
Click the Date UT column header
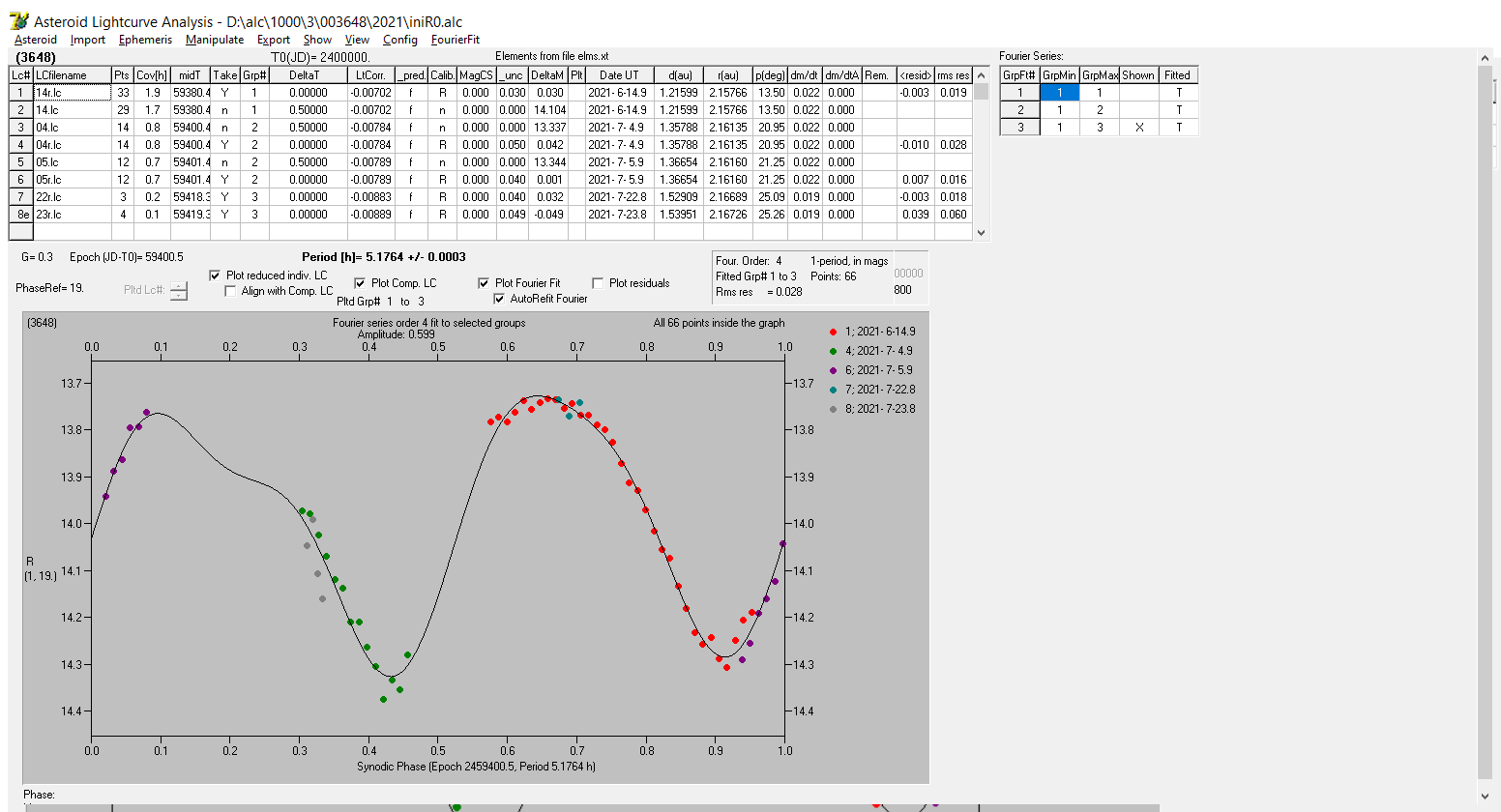tap(619, 75)
